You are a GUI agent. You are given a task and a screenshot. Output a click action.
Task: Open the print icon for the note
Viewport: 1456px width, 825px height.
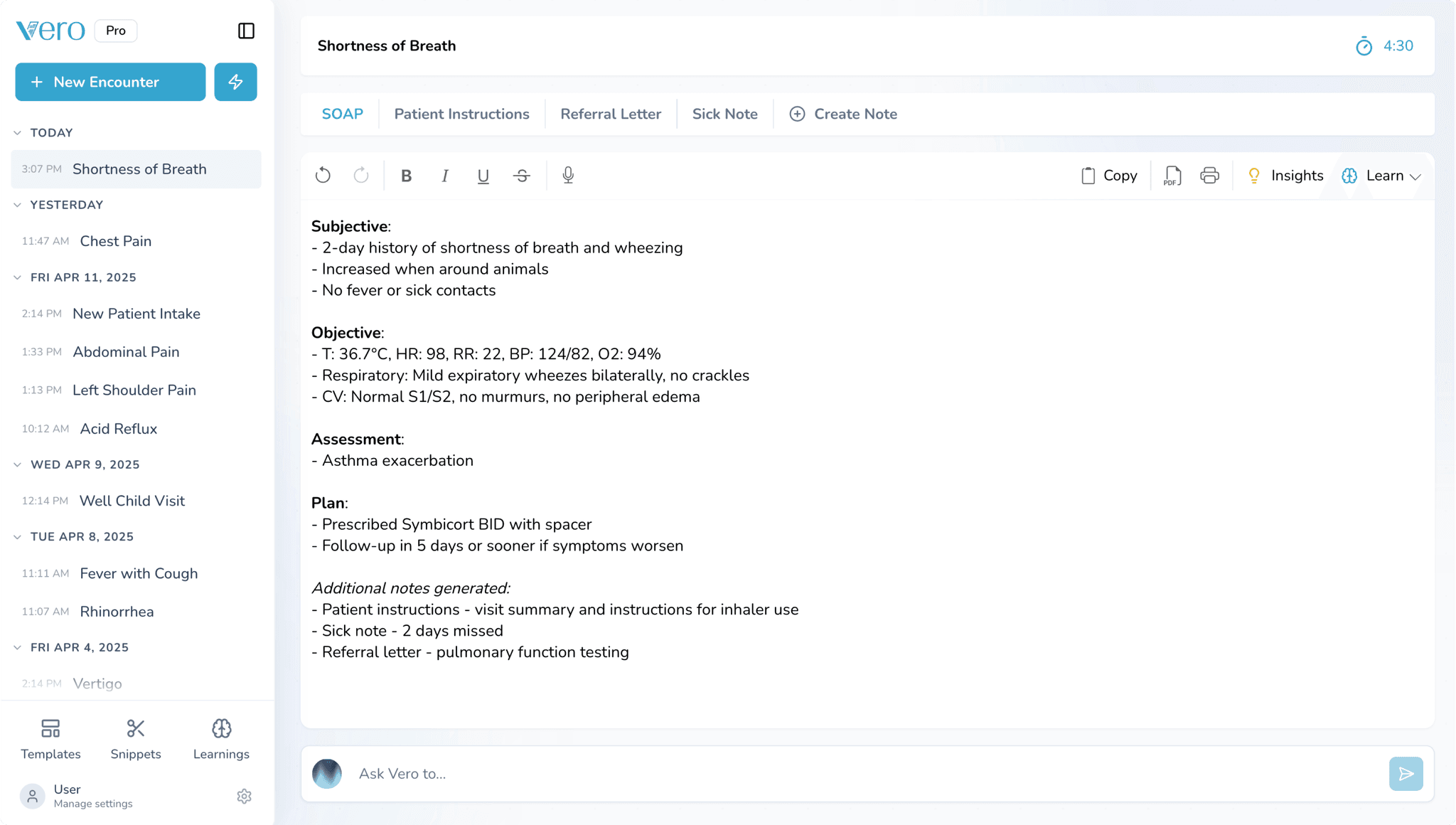tap(1209, 175)
